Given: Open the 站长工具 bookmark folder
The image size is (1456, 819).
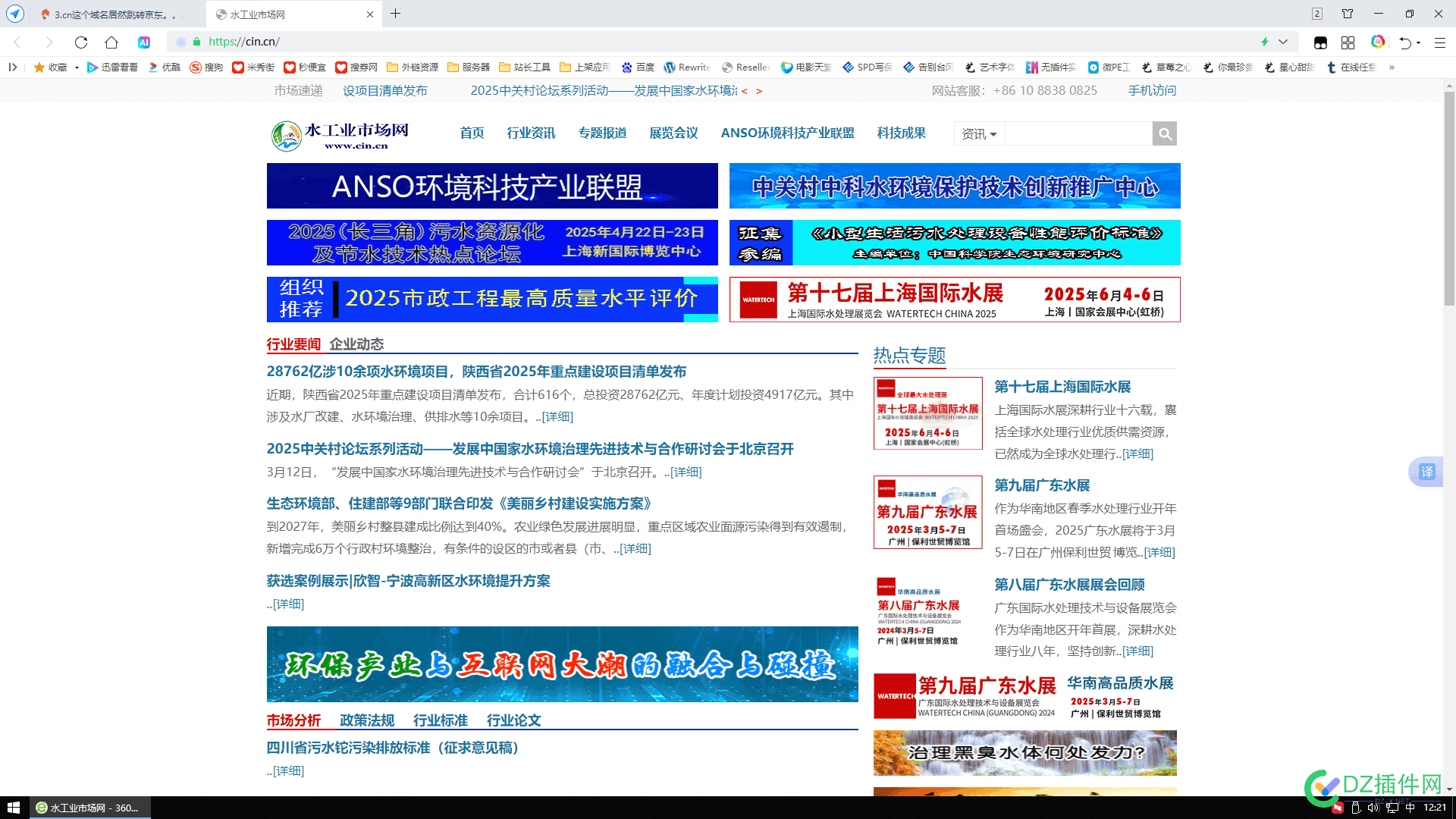Looking at the screenshot, I should 525,67.
